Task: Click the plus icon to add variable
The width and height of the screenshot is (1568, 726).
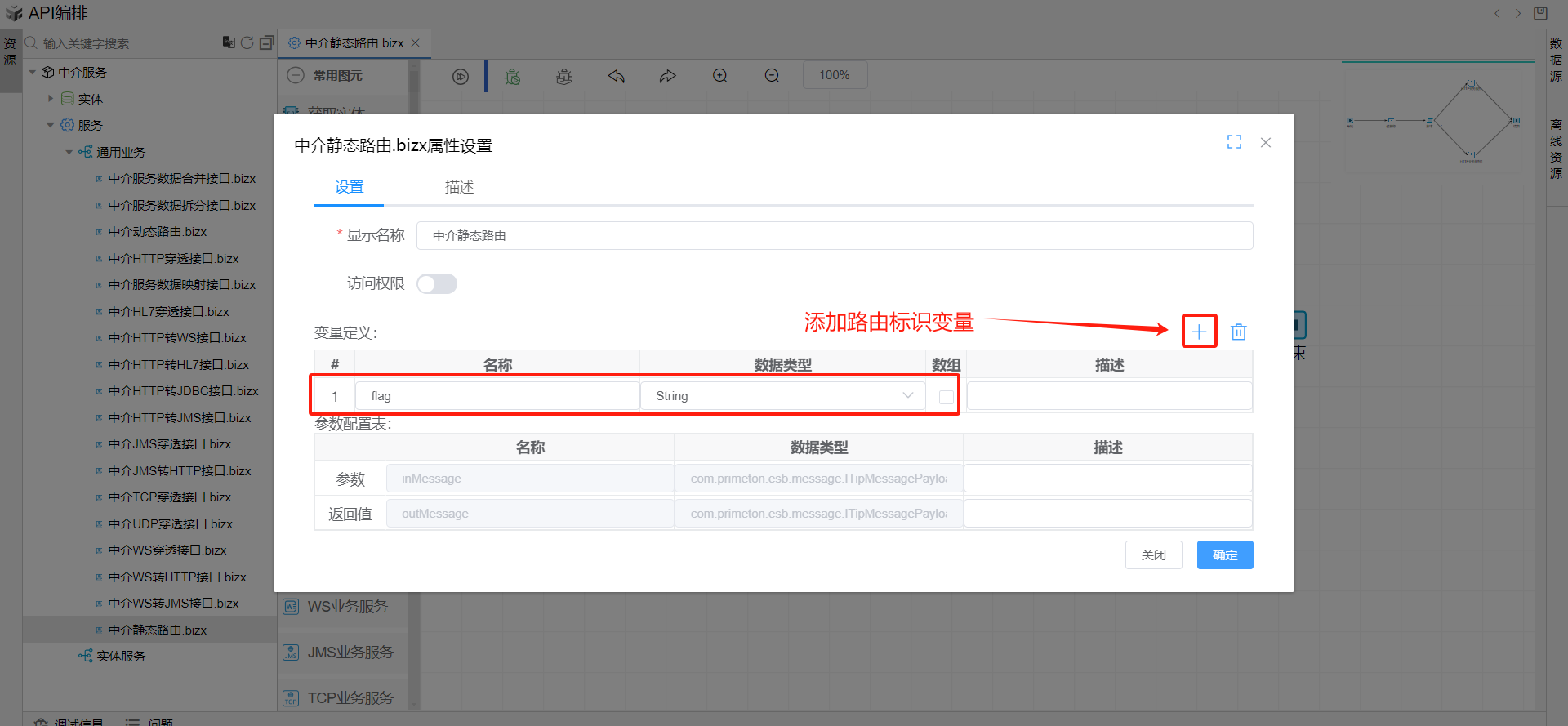Action: coord(1199,332)
